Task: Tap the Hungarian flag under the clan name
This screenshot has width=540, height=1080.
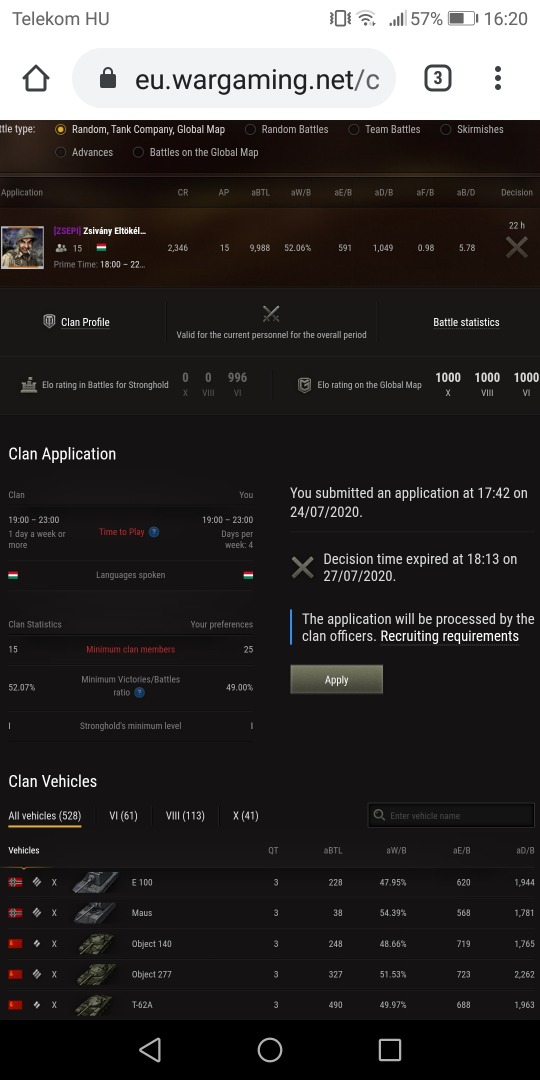Action: (101, 247)
